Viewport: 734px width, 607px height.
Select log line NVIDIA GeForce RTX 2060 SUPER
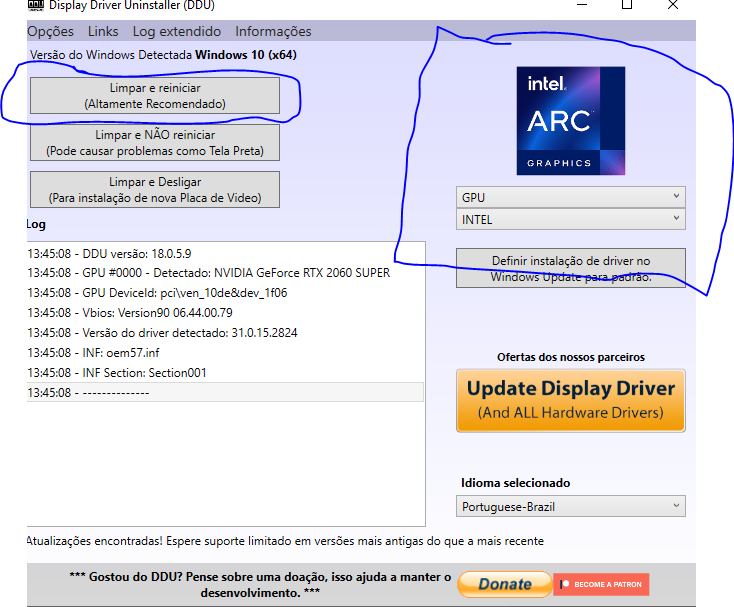click(226, 273)
